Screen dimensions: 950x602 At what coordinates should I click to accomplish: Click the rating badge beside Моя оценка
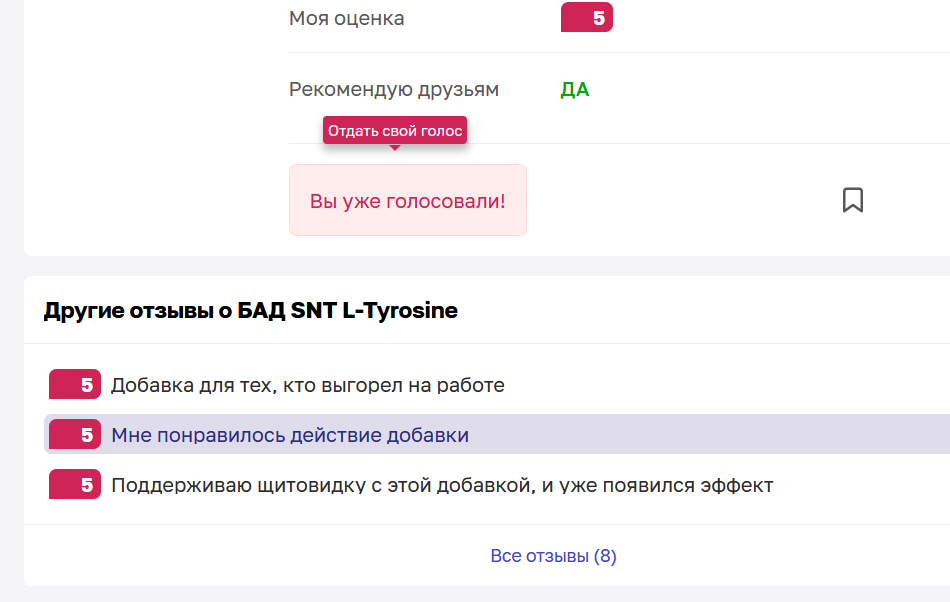pos(586,18)
